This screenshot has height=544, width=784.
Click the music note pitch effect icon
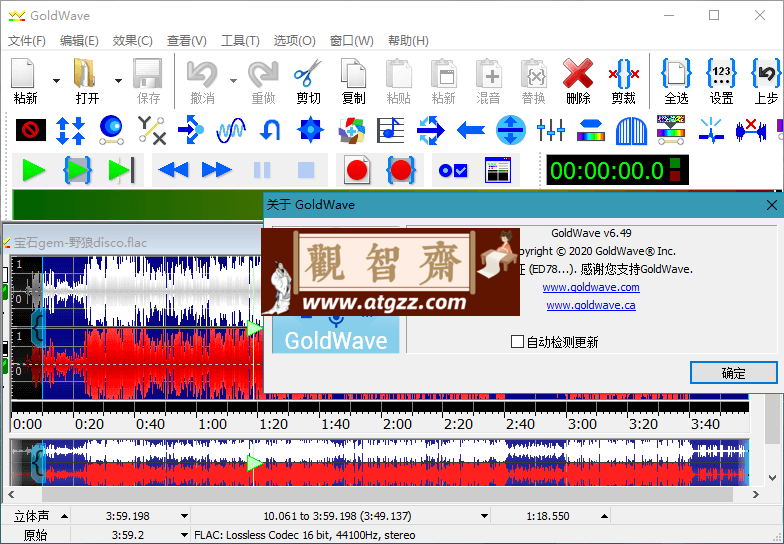coord(390,130)
